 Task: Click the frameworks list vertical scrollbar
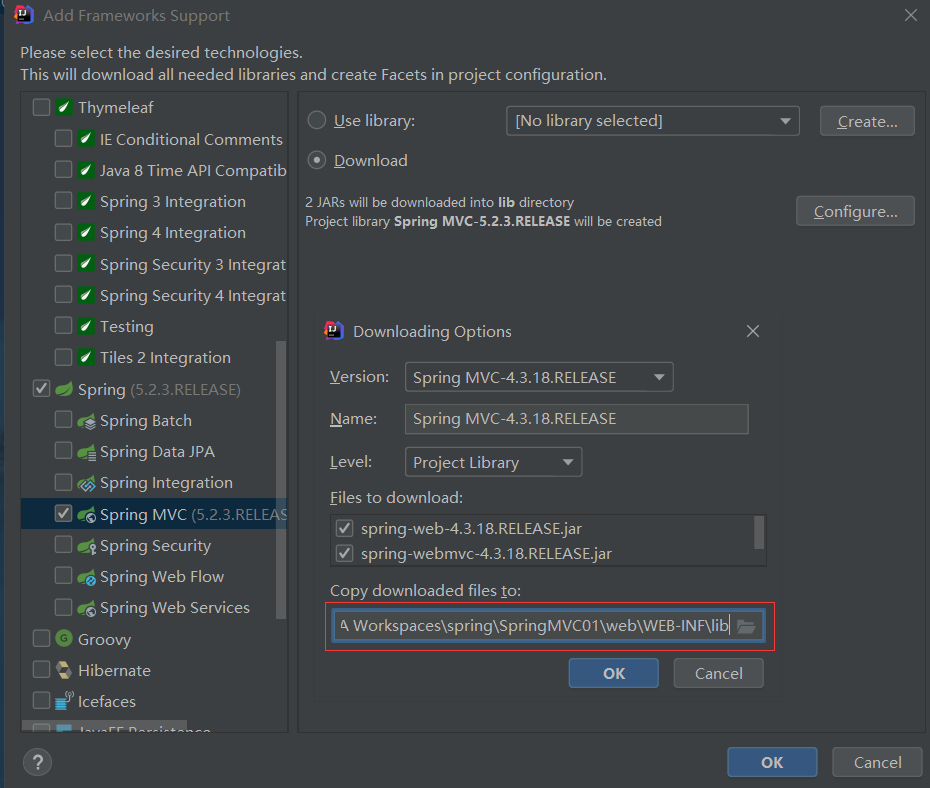point(281,480)
